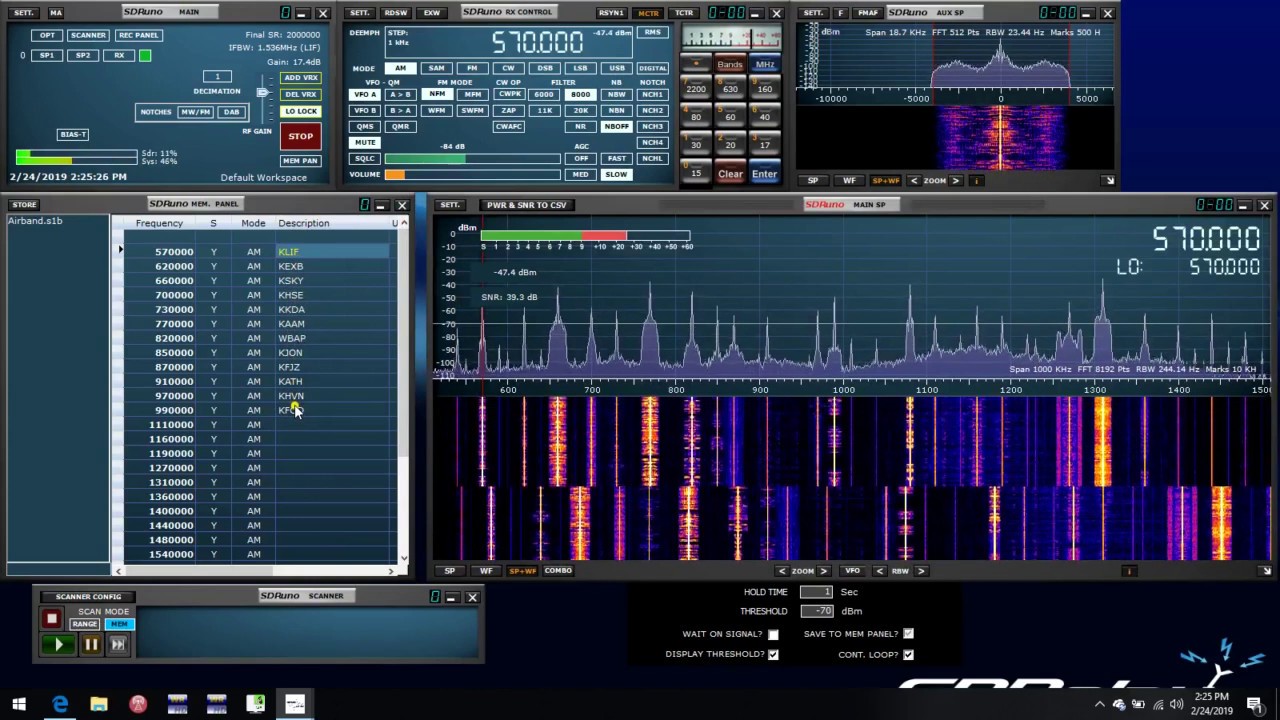The image size is (1280, 720).
Task: Click the keypad decimal point key
Action: (696, 64)
